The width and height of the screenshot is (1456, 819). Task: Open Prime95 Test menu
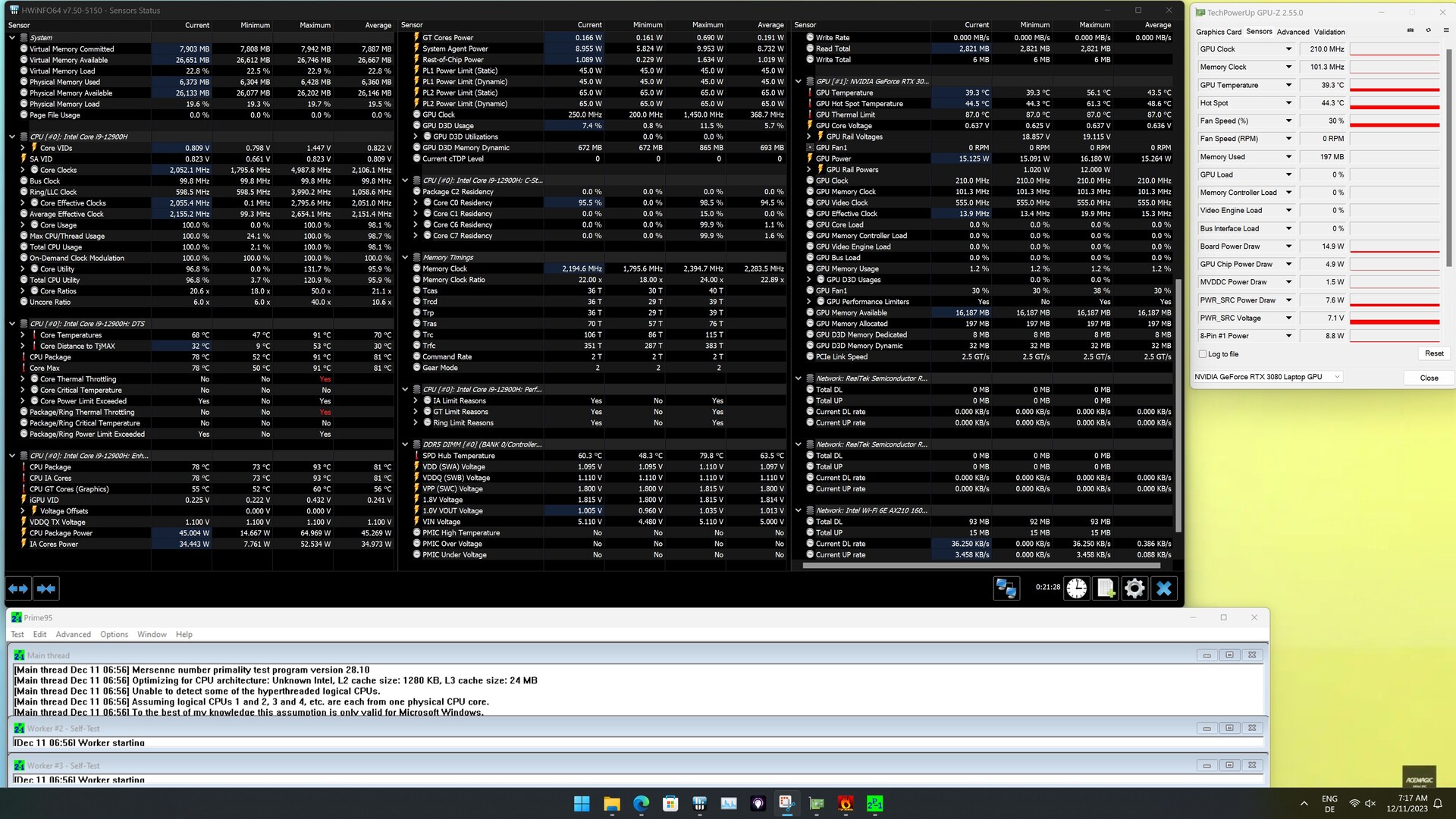(17, 635)
